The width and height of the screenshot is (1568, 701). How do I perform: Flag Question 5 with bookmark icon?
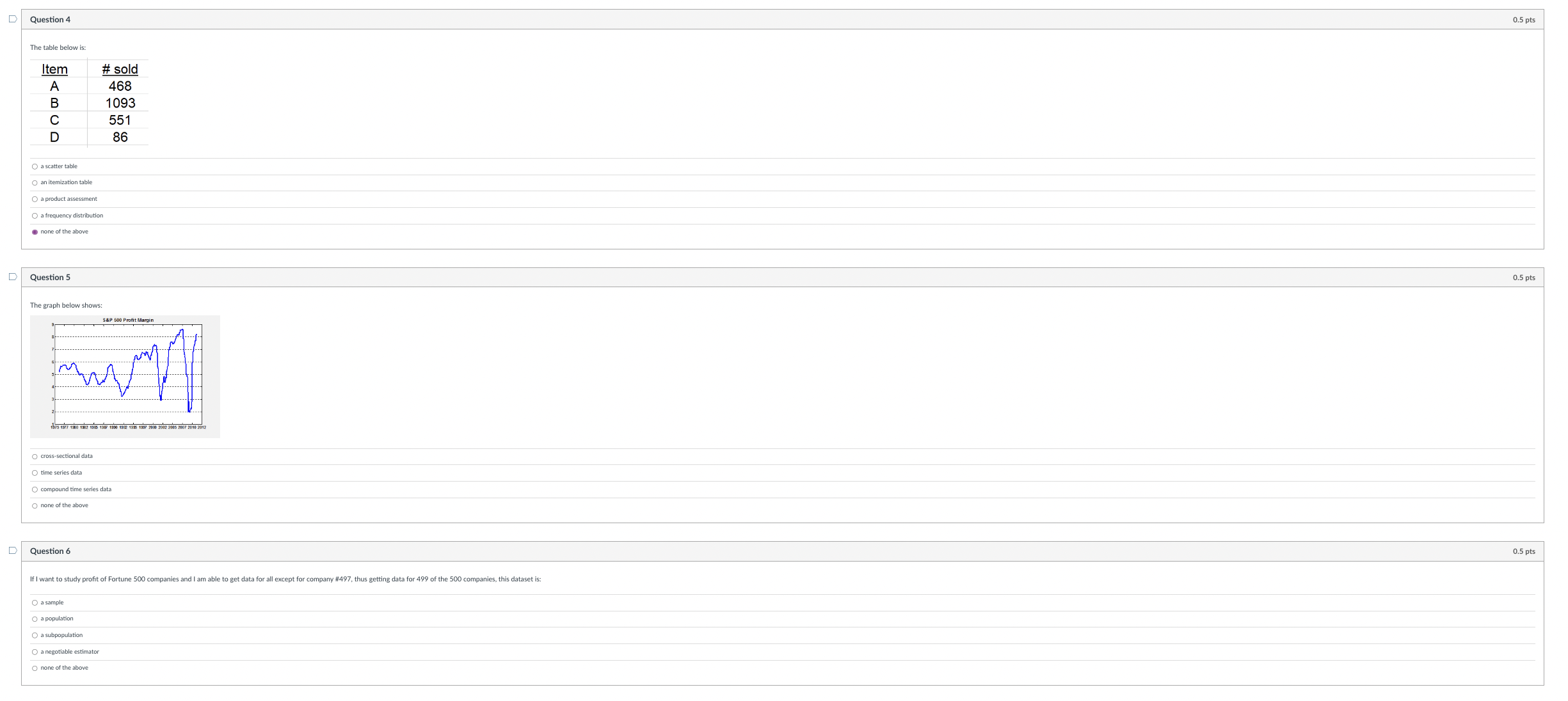pyautogui.click(x=12, y=277)
